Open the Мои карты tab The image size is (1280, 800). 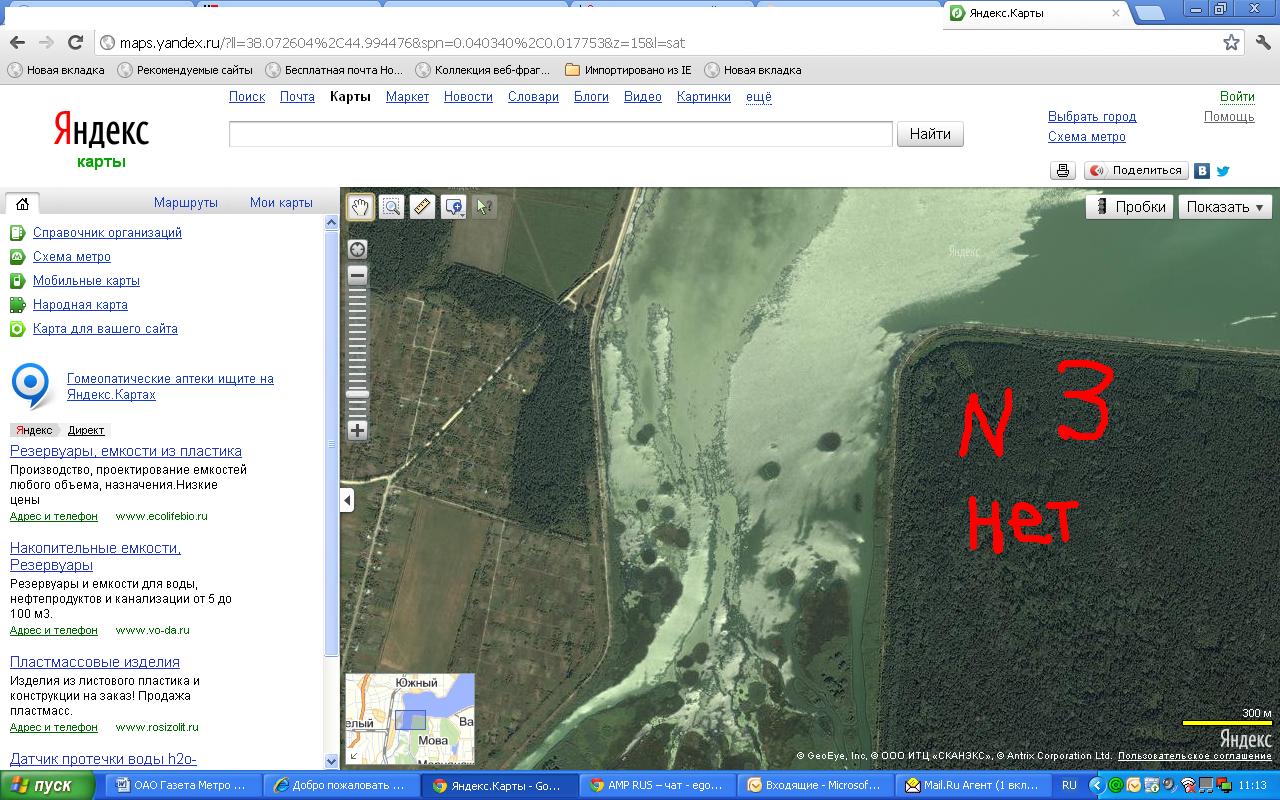[x=281, y=202]
